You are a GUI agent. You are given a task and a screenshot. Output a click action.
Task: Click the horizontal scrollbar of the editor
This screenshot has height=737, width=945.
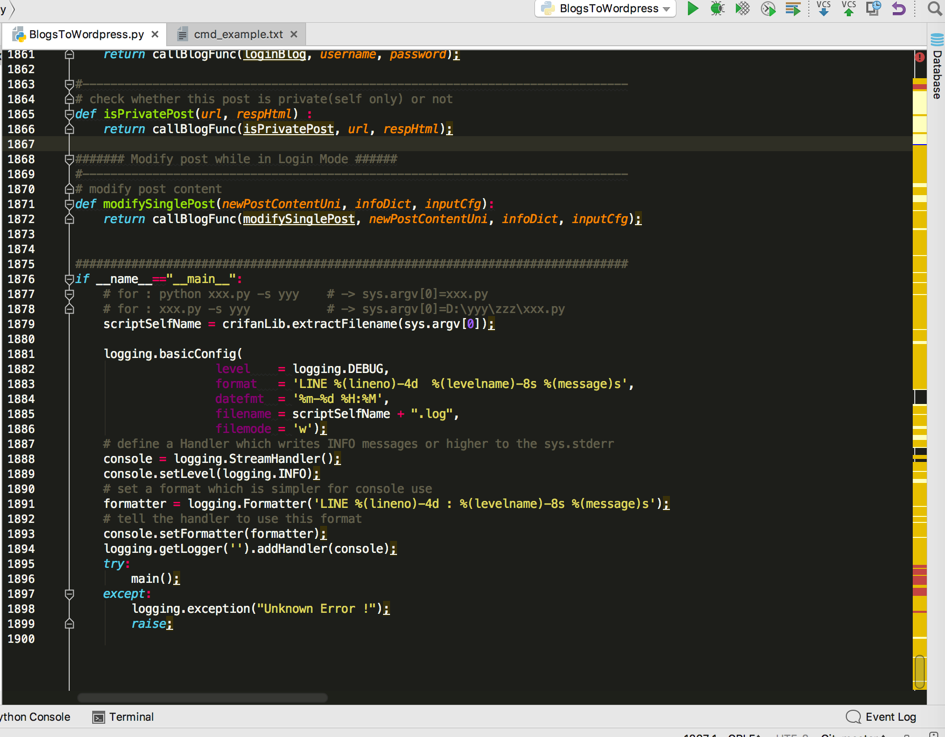(x=202, y=697)
